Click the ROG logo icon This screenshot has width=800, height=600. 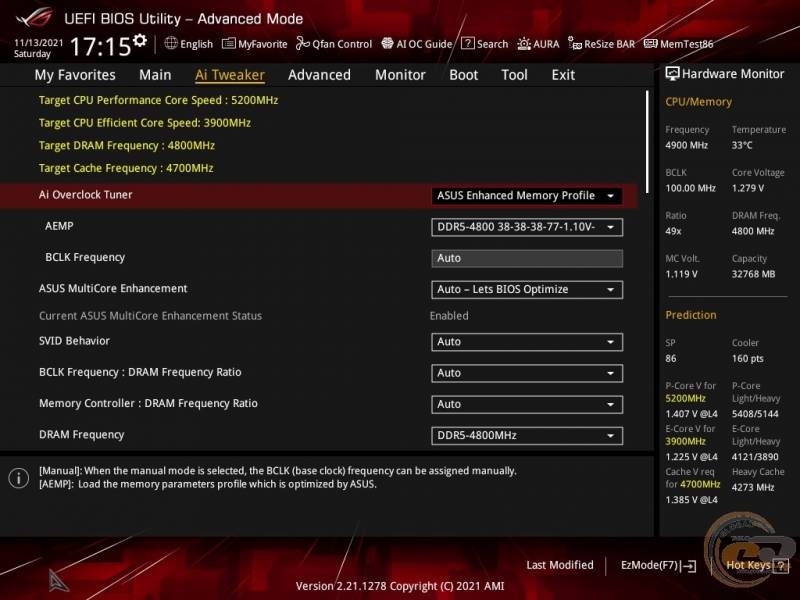[x=34, y=18]
